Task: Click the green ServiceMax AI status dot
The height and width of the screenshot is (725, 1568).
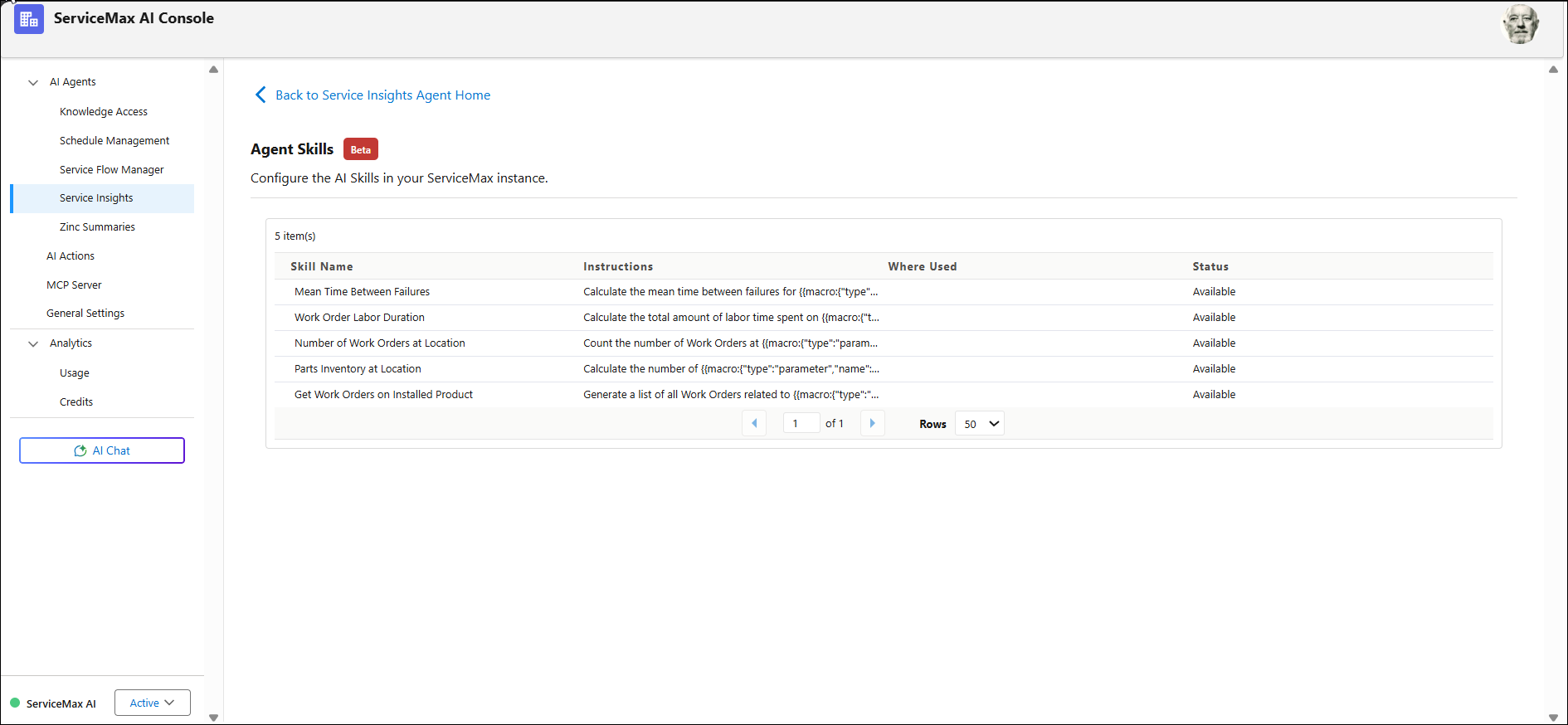Action: click(x=15, y=703)
